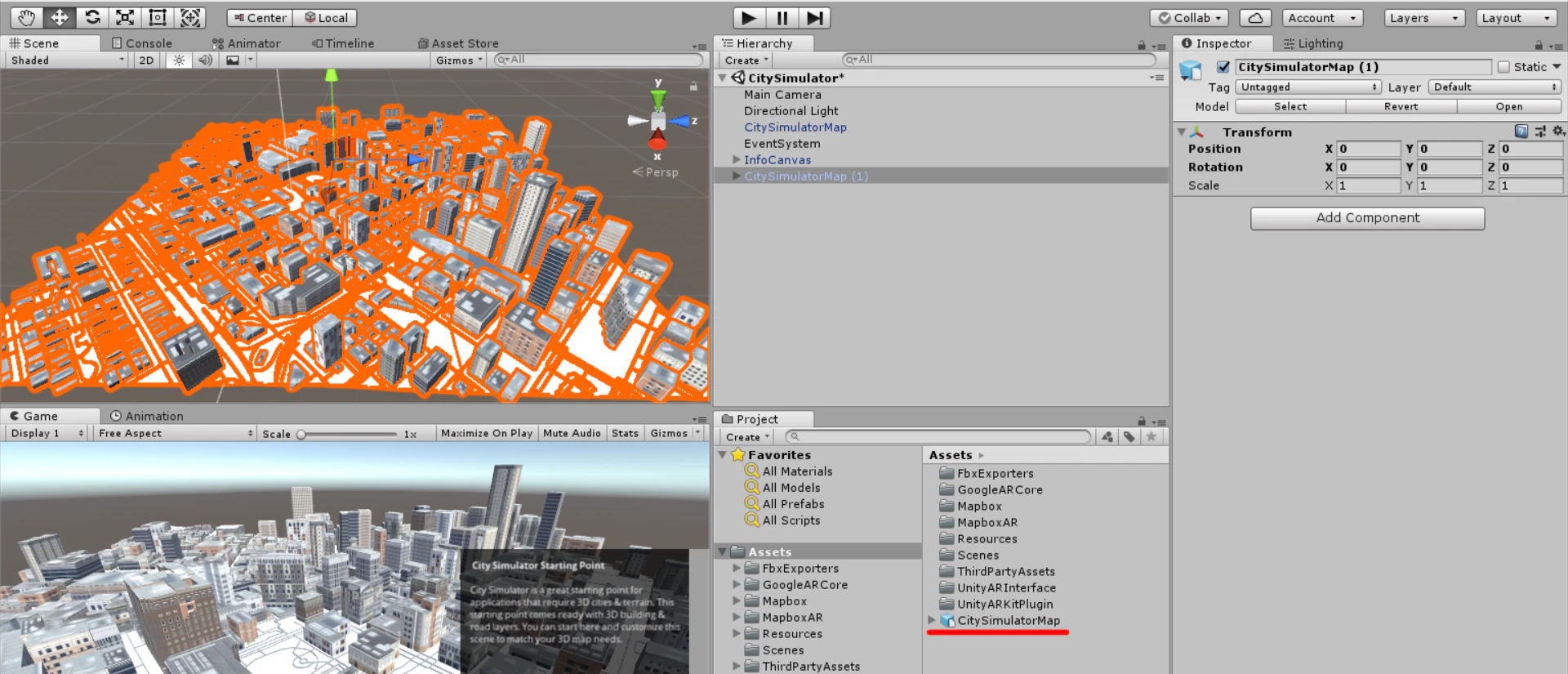This screenshot has width=1568, height=674.
Task: Enable the Static checkbox
Action: tap(1503, 67)
